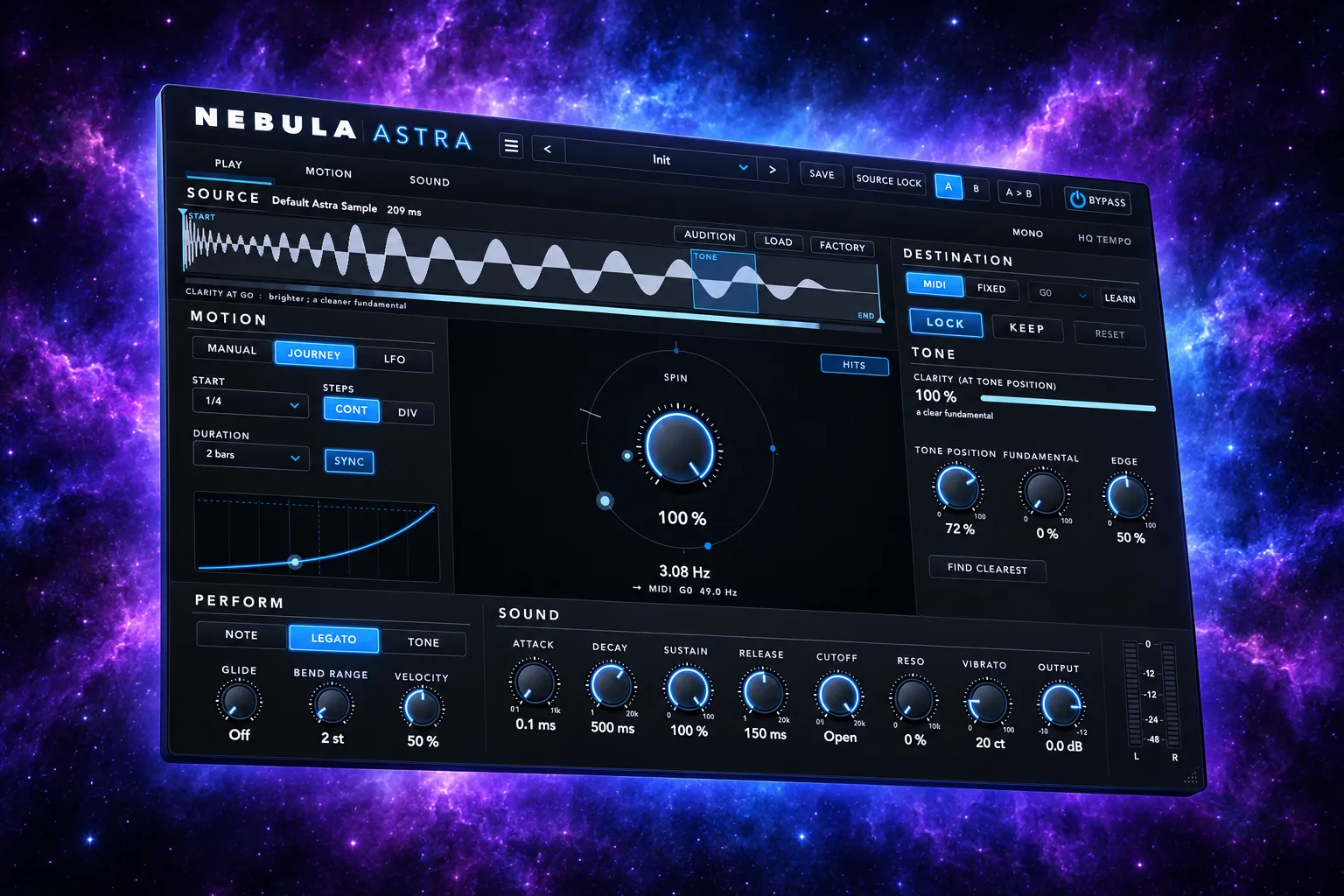Screen dimensions: 1344x896
Task: Select preset slot A
Action: [948, 186]
